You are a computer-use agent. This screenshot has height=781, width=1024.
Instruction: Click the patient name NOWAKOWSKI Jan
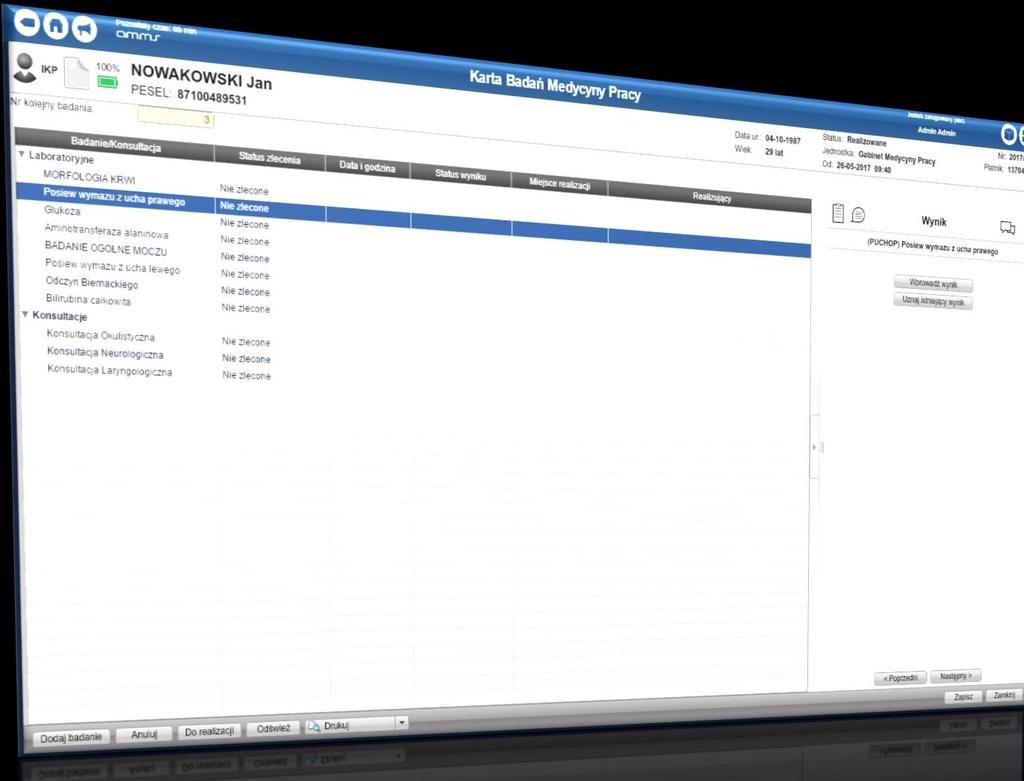(201, 76)
